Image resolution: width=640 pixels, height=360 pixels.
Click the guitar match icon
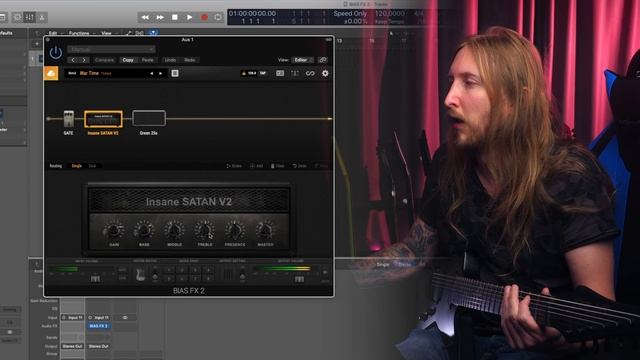[x=140, y=275]
